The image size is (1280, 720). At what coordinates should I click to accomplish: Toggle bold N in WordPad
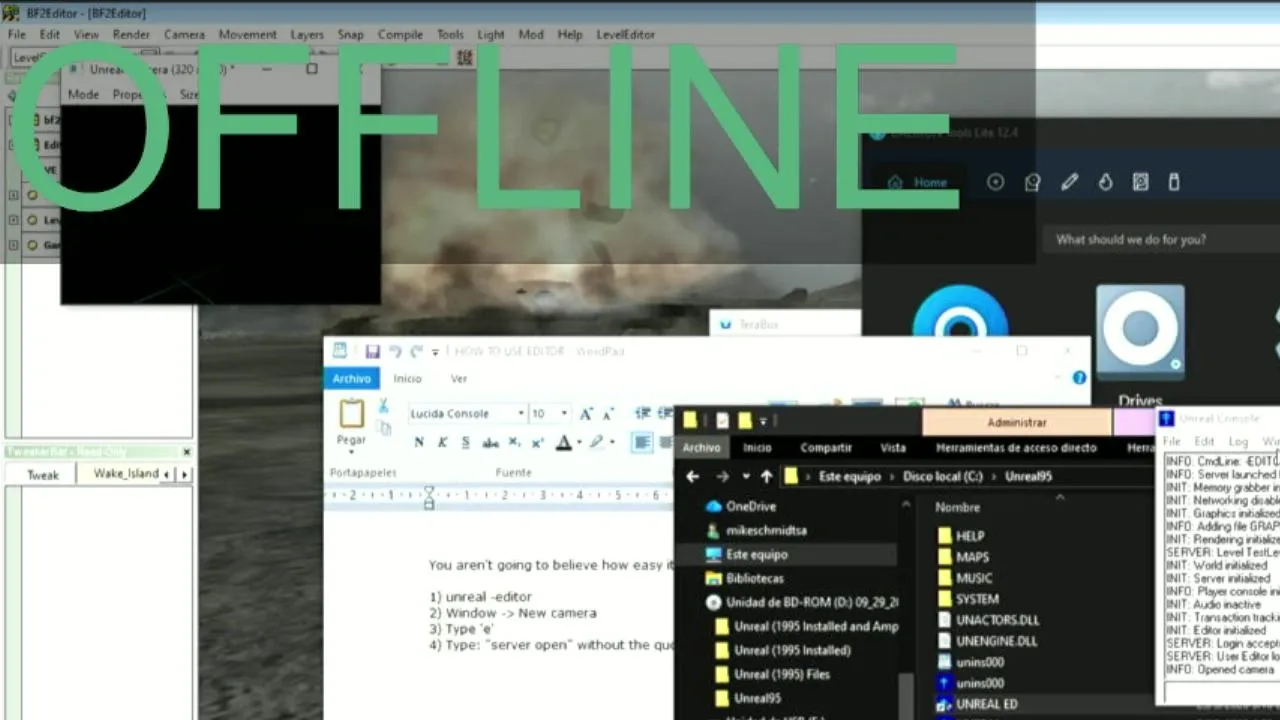tap(418, 442)
